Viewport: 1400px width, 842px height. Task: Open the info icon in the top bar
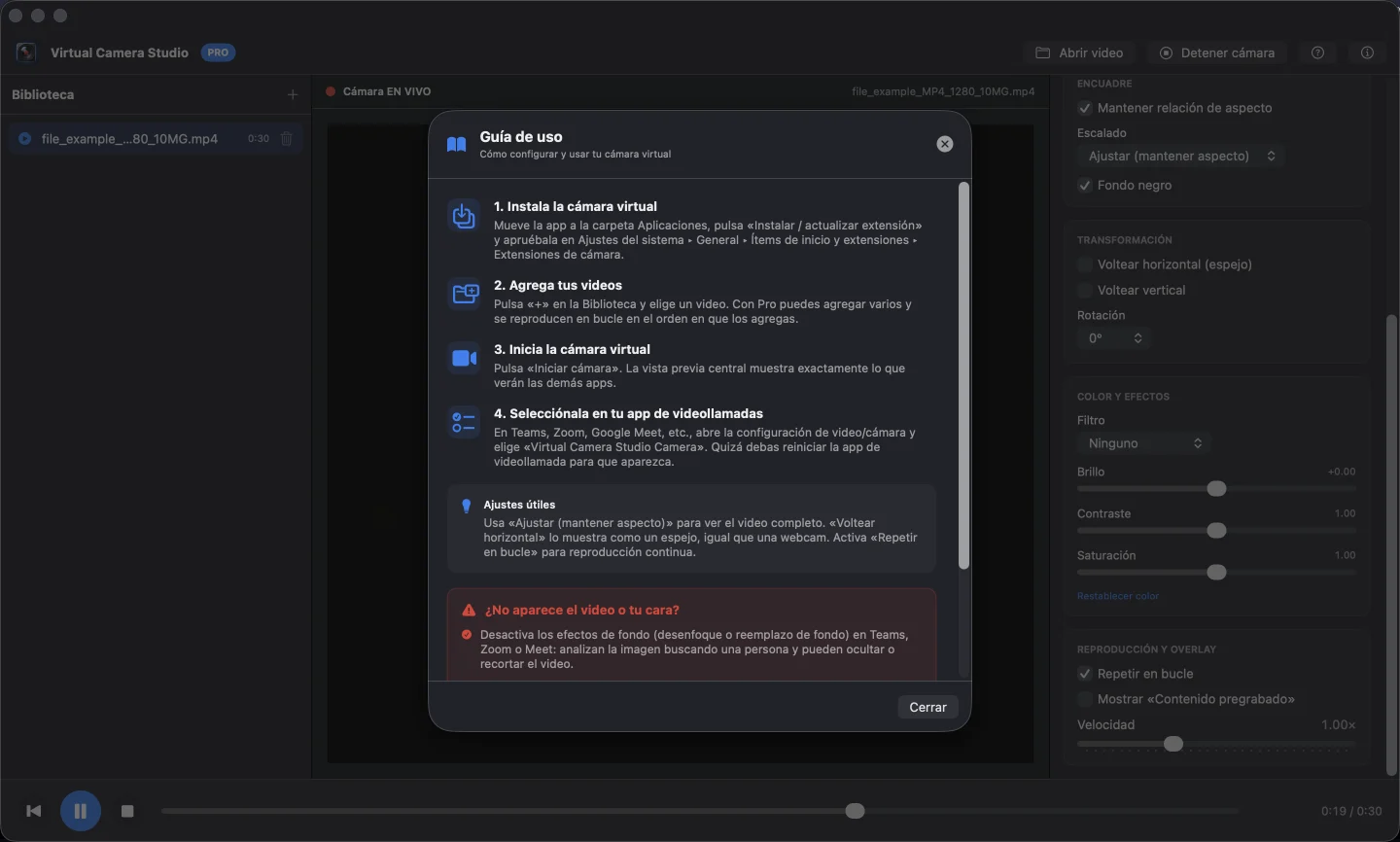pyautogui.click(x=1367, y=53)
